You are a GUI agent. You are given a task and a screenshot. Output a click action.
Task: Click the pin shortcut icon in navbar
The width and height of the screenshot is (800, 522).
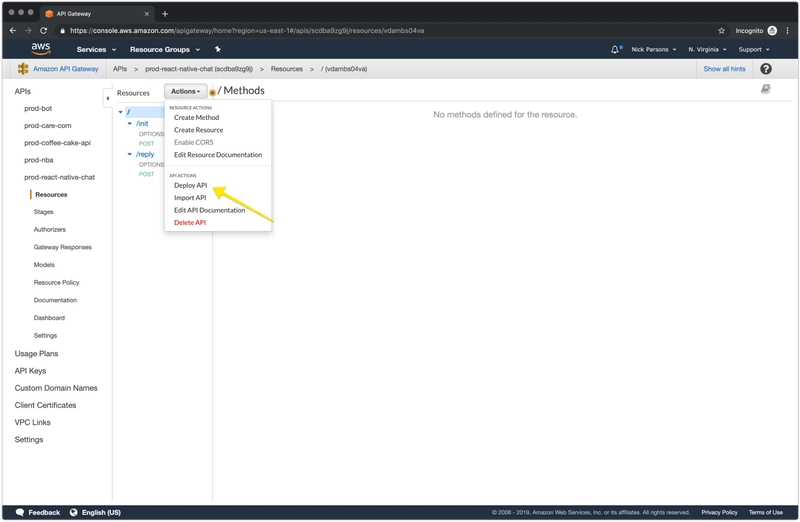coord(218,49)
